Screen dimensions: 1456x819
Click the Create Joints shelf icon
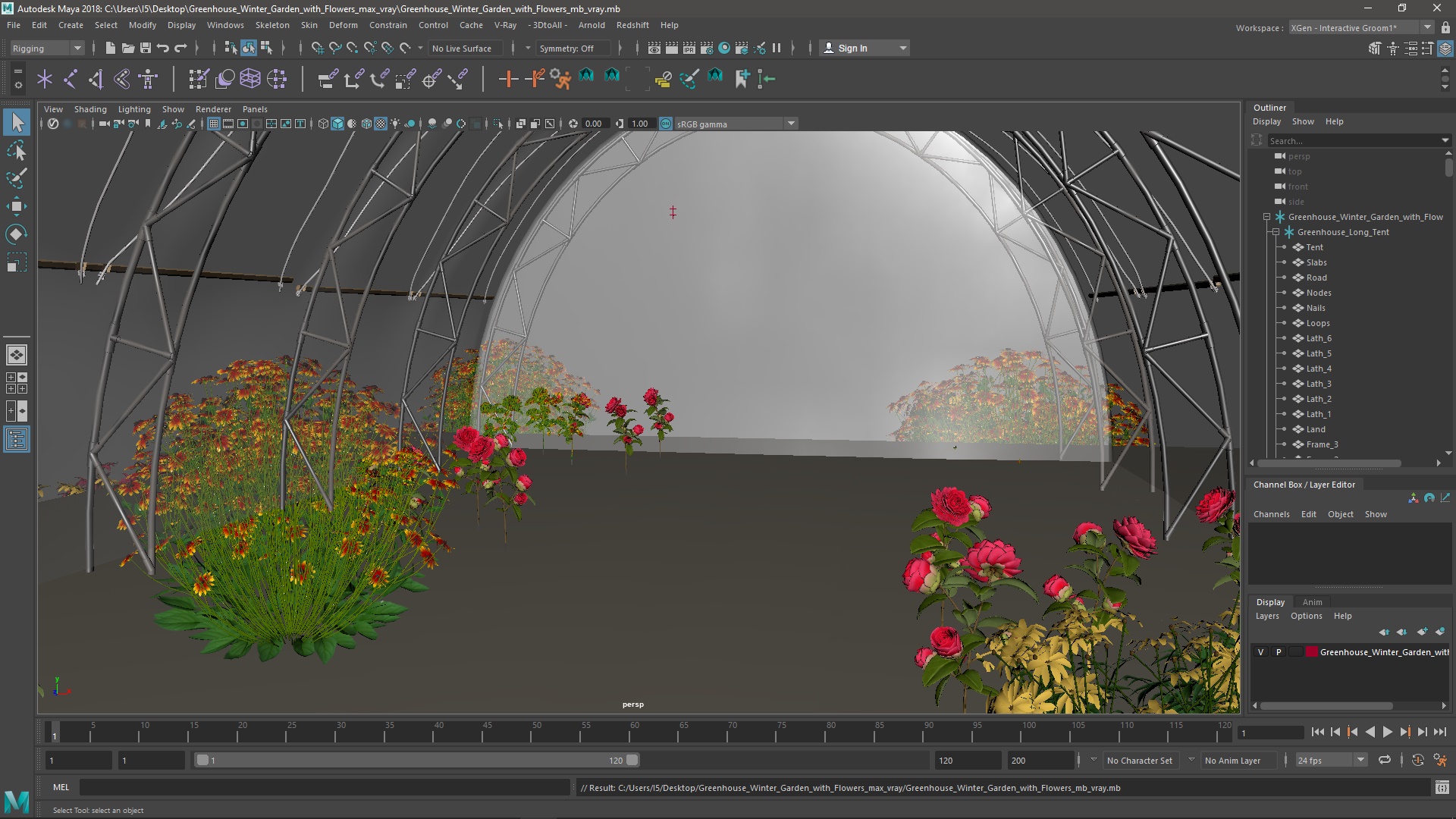(71, 79)
